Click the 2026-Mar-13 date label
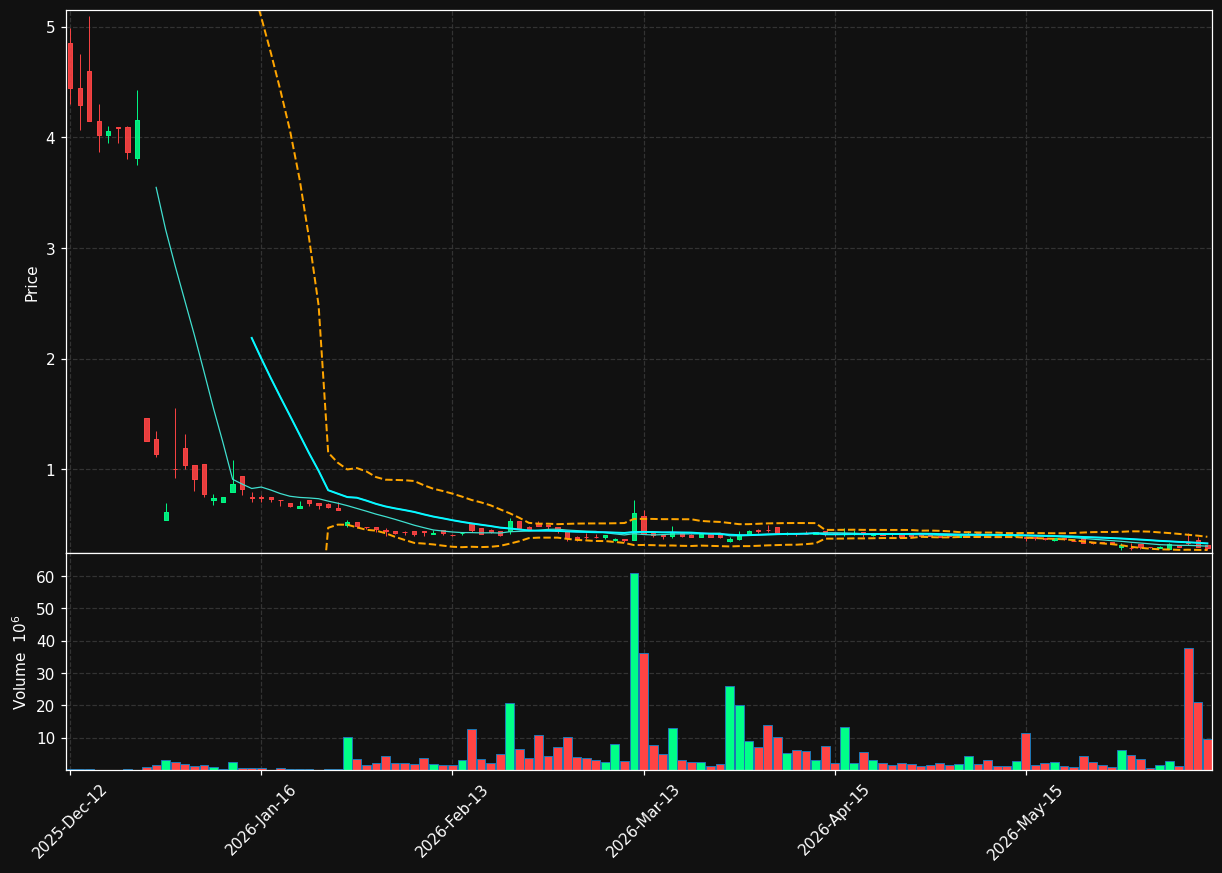 pyautogui.click(x=643, y=821)
